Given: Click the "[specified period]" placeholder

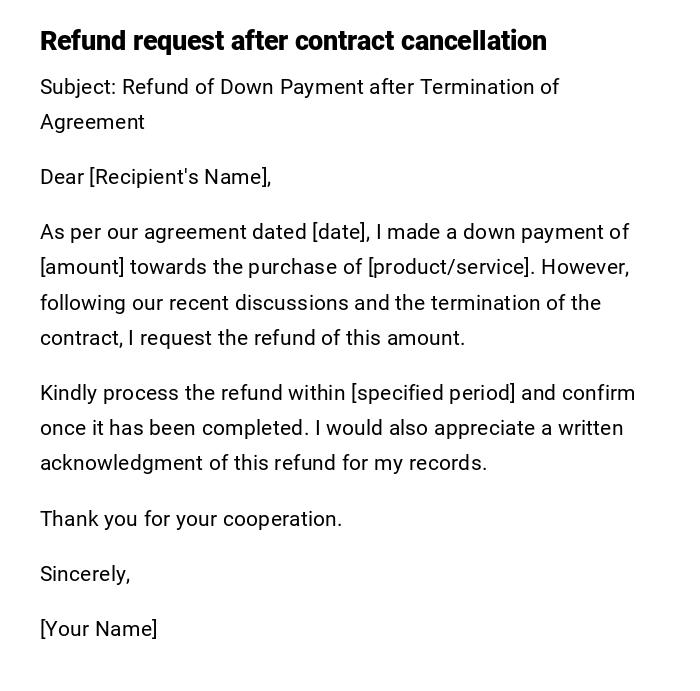Looking at the screenshot, I should tap(433, 393).
